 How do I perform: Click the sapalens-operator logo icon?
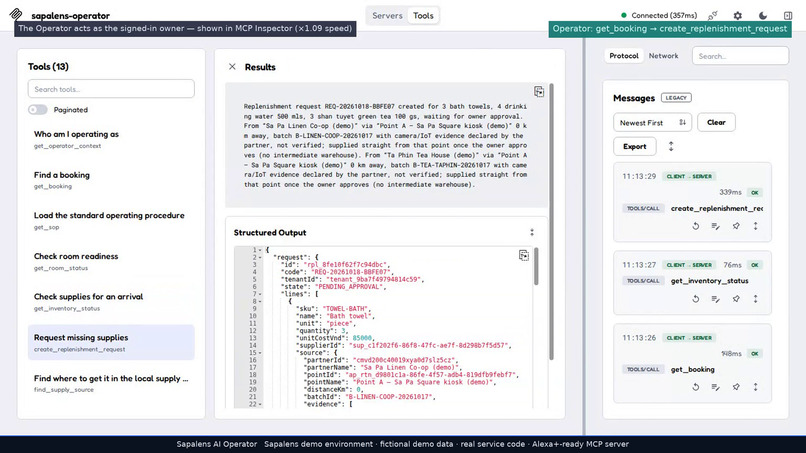coord(16,14)
